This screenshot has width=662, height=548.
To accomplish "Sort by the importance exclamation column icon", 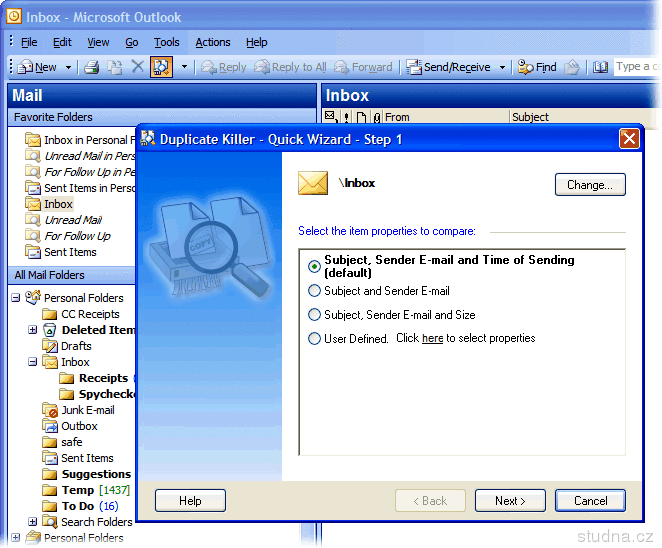I will click(x=346, y=117).
